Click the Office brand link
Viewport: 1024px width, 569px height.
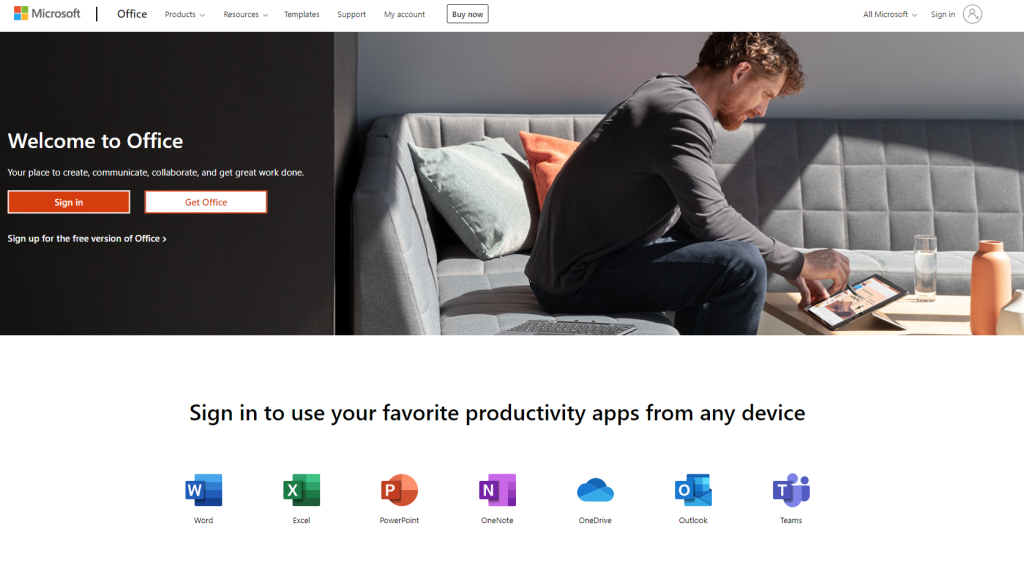tap(132, 14)
